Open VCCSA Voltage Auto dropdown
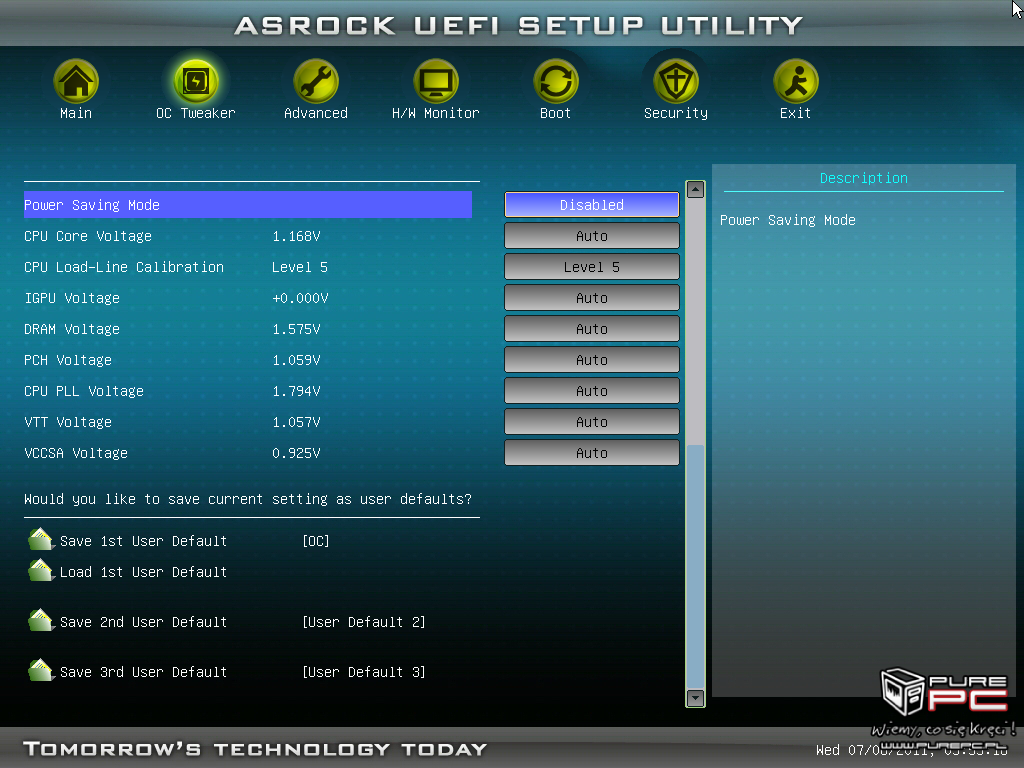 pos(592,453)
